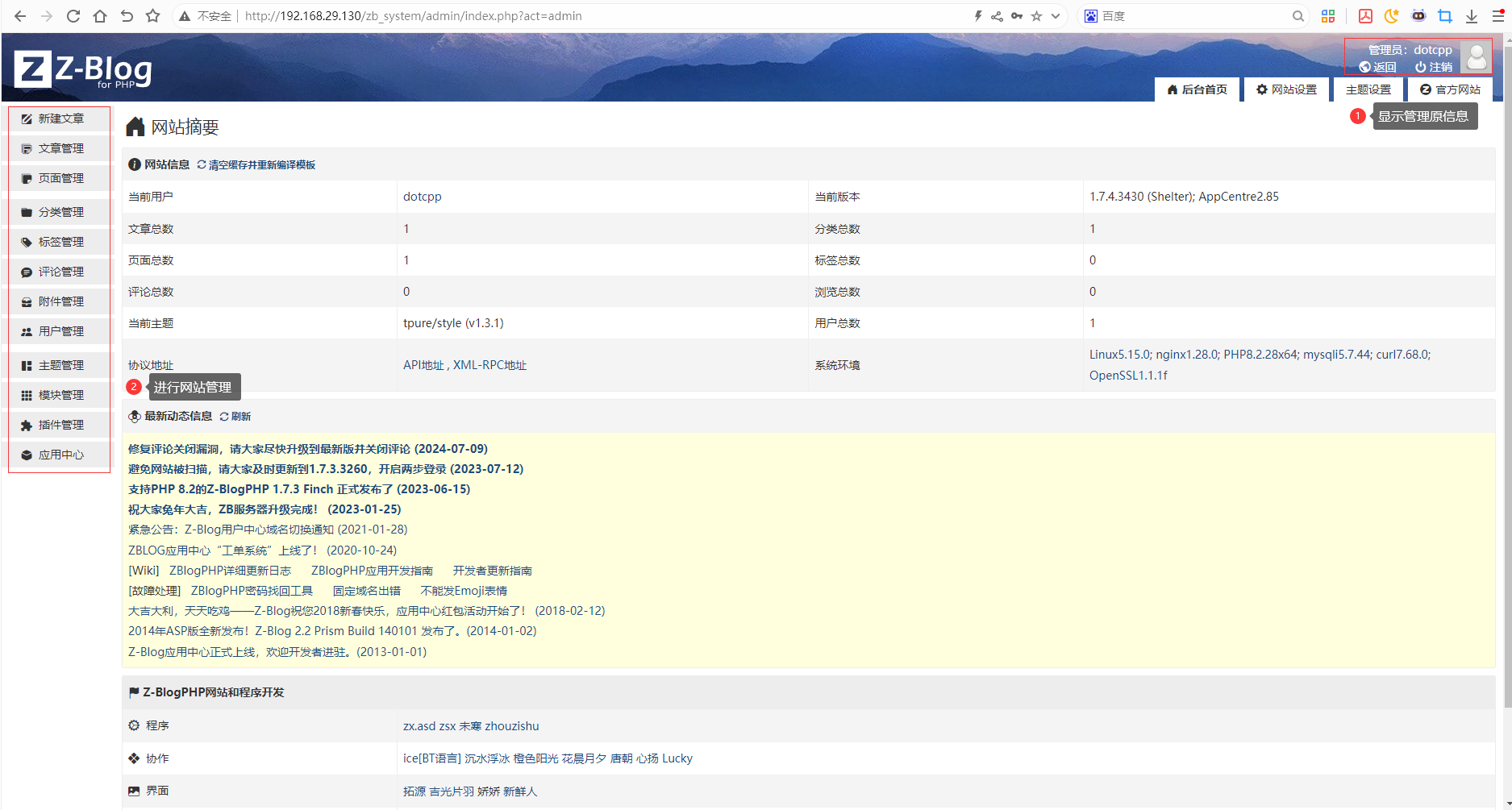Open 主题管理 in the sidebar

tap(60, 365)
